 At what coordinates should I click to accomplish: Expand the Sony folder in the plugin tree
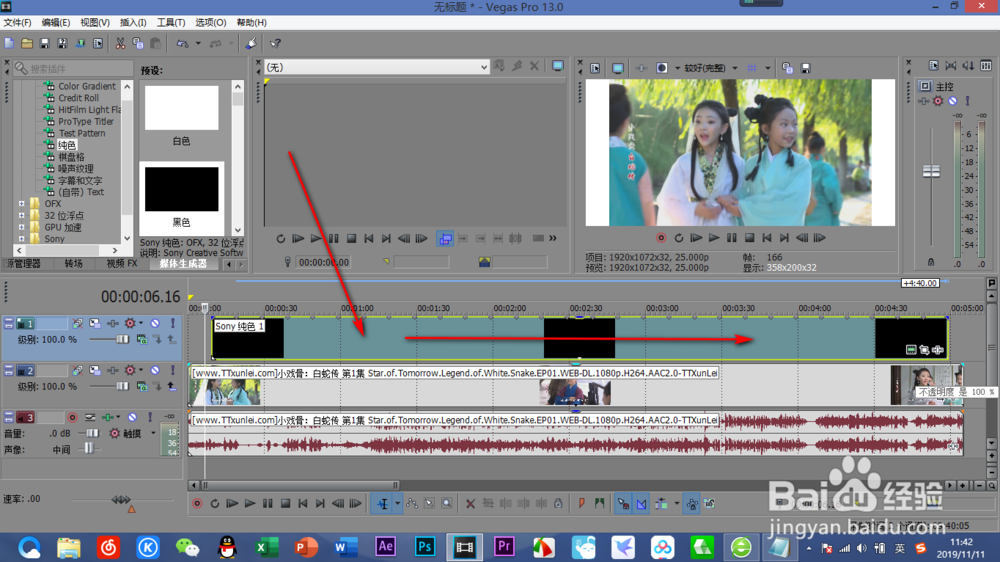click(x=22, y=239)
